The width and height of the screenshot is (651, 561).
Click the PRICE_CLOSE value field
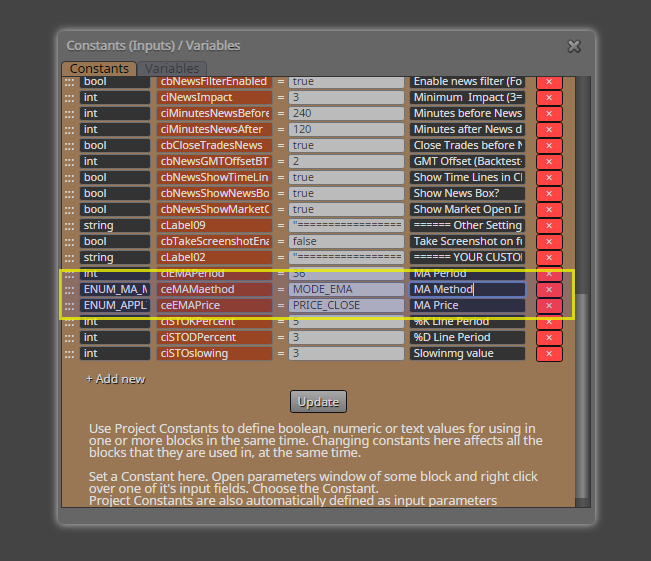click(347, 305)
